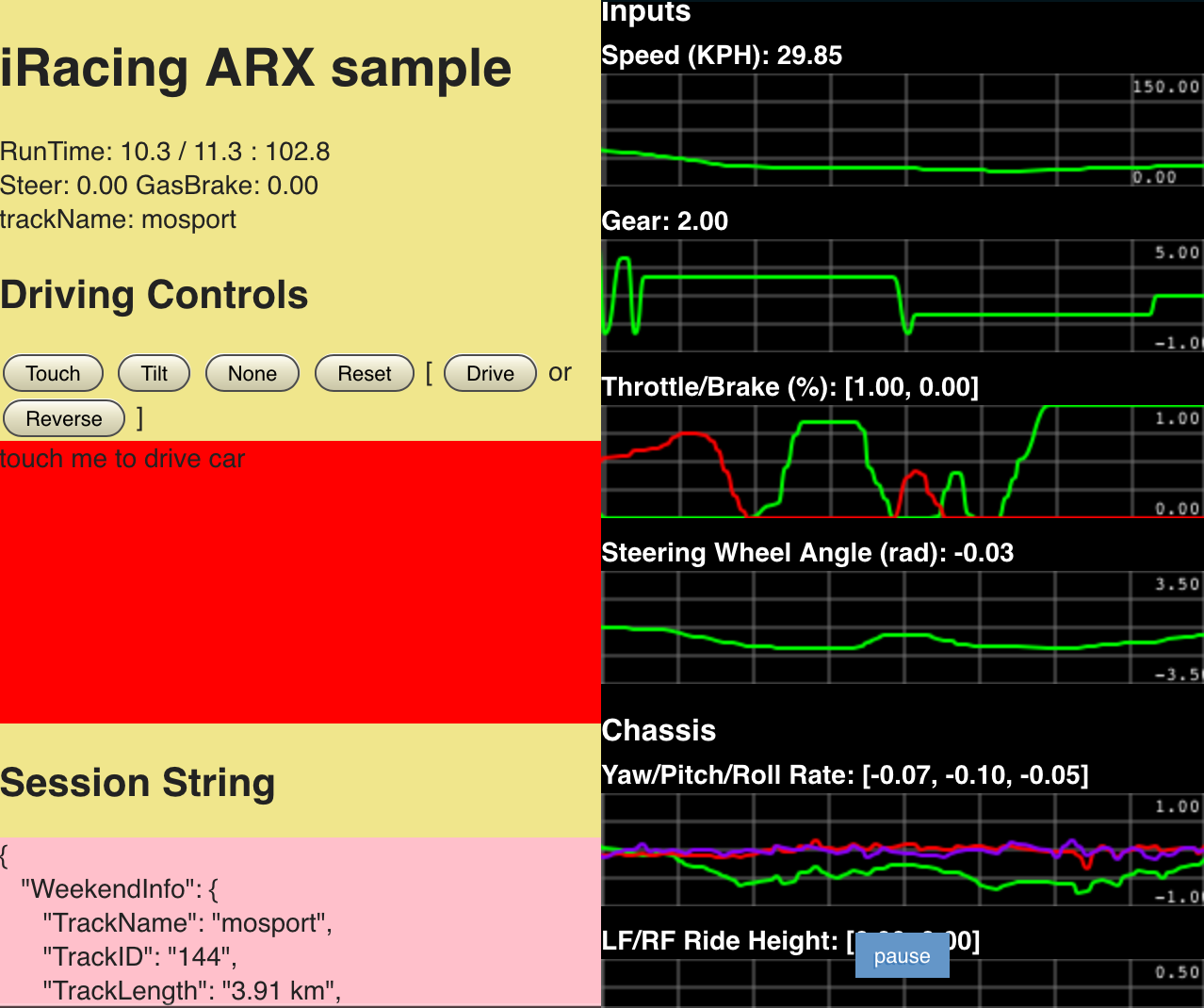This screenshot has height=1008, width=1204.
Task: Click the Chassis section heading
Action: click(659, 730)
